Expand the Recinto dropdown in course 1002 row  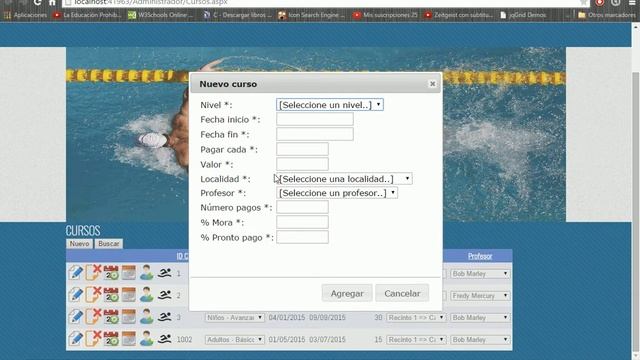coord(416,340)
